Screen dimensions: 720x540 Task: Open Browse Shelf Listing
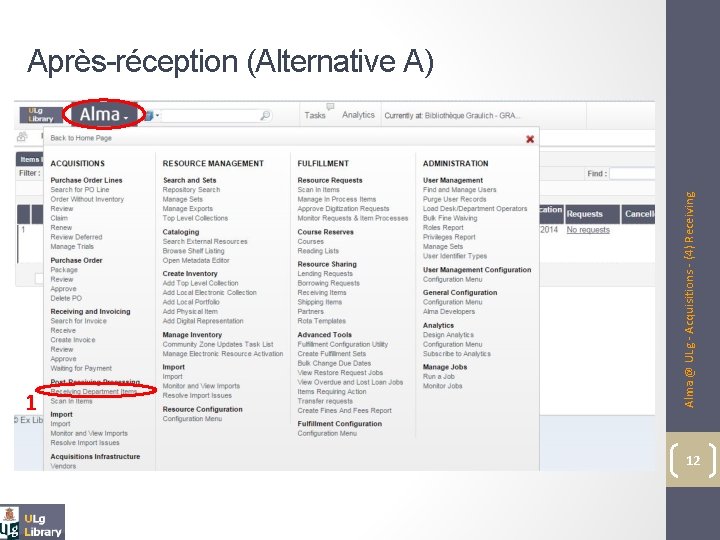[x=193, y=251]
